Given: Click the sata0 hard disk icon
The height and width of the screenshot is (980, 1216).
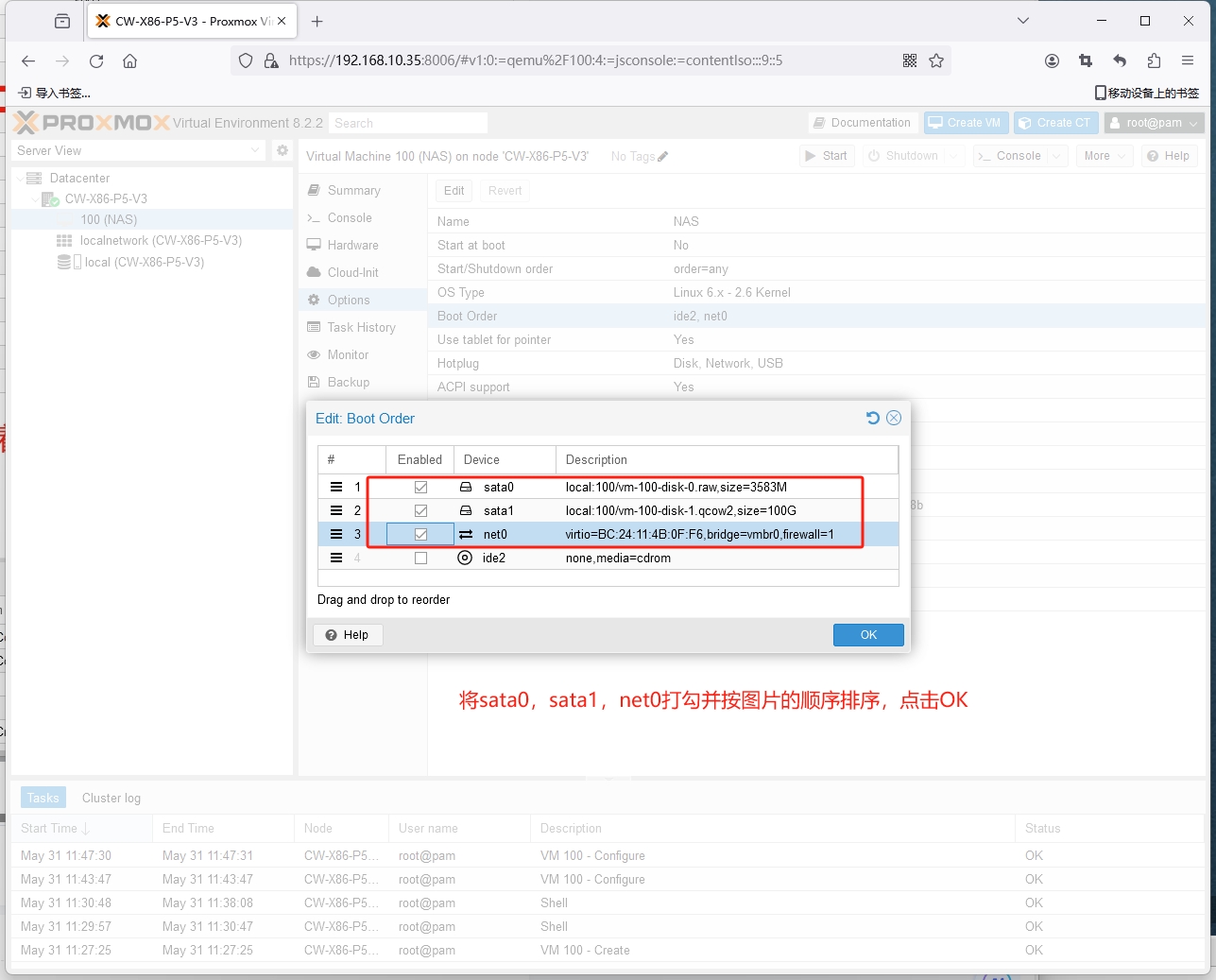Looking at the screenshot, I should tap(466, 487).
